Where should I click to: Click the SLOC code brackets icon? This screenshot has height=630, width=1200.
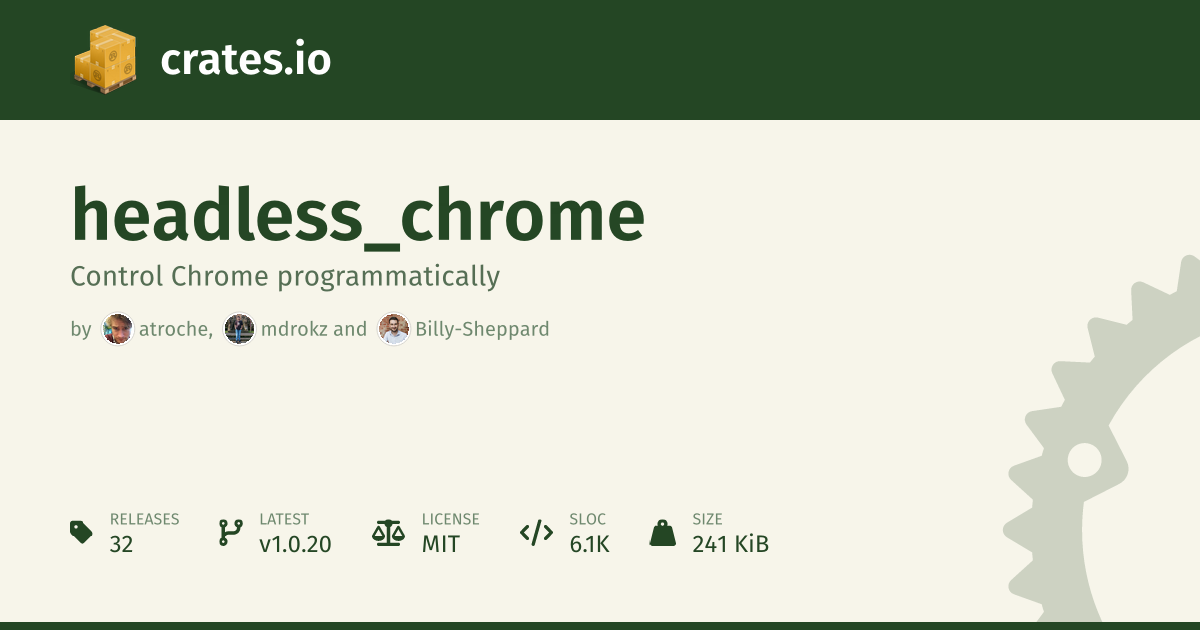536,532
